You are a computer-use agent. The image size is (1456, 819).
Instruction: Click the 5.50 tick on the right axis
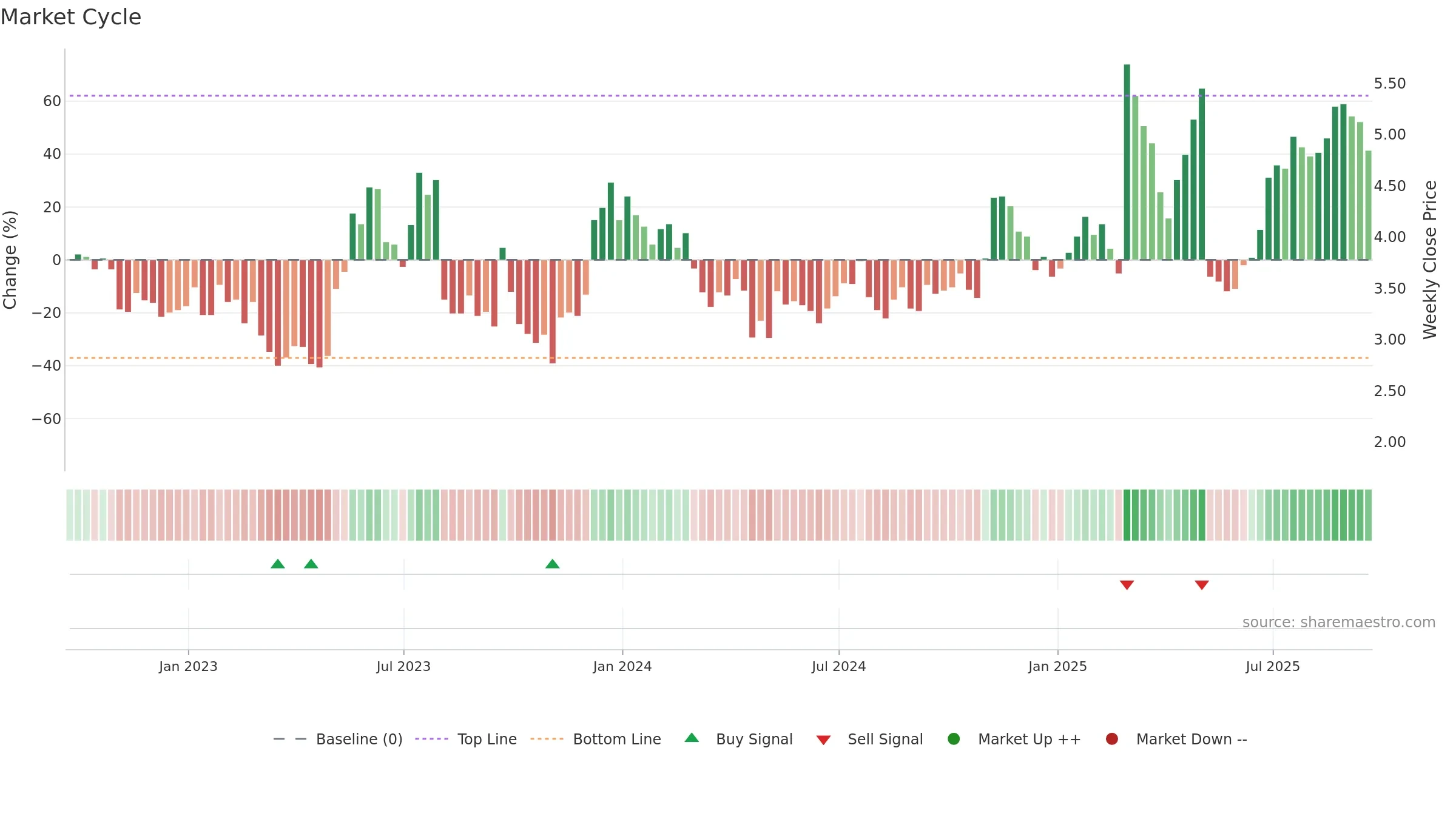[x=1390, y=83]
